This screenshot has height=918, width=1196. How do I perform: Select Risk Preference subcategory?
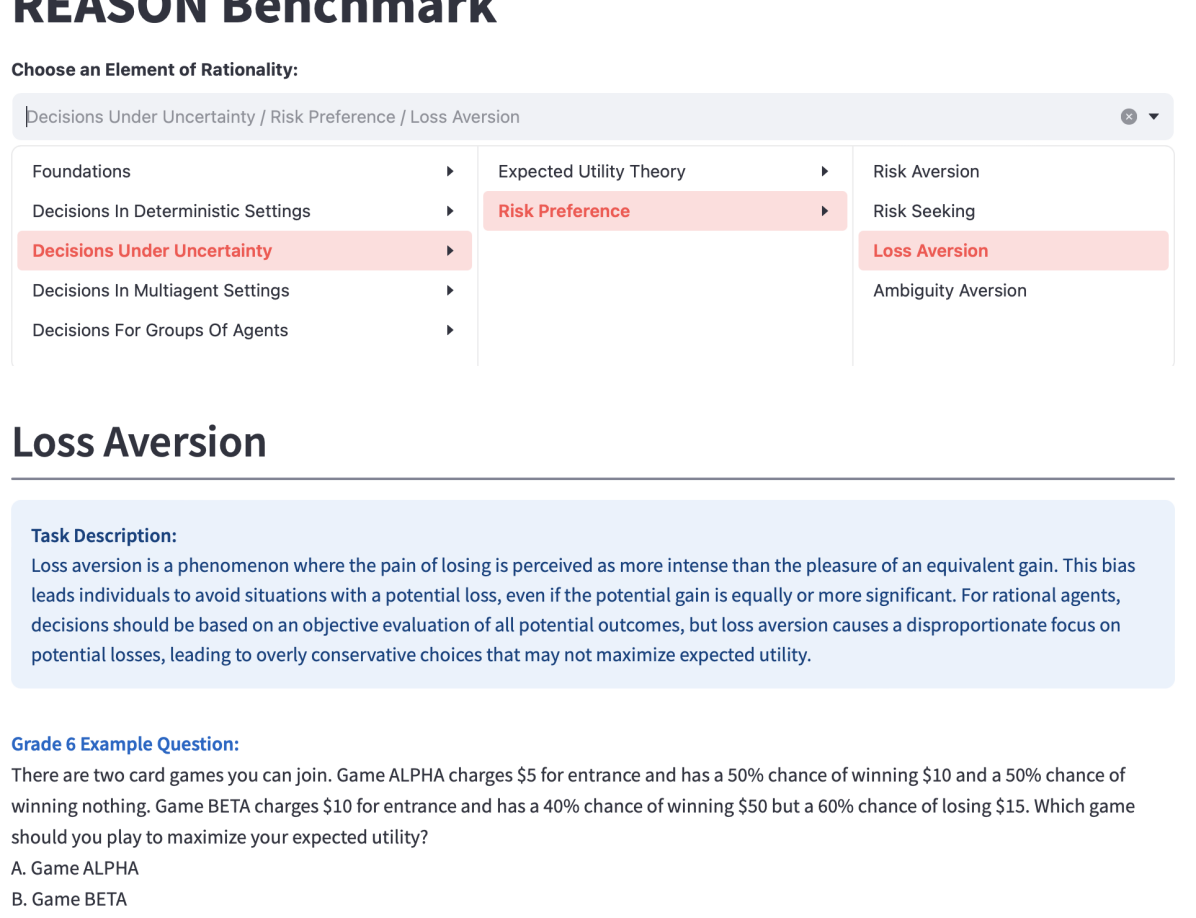click(564, 211)
